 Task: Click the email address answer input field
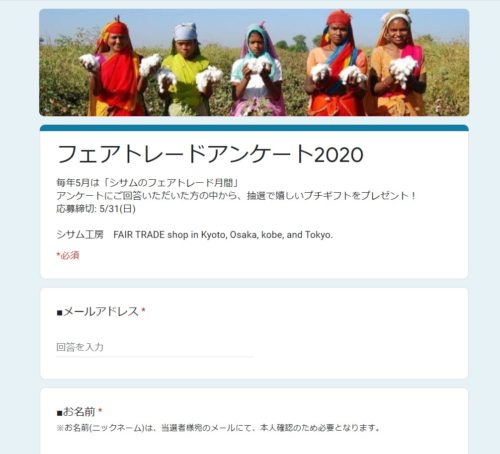[x=155, y=348]
